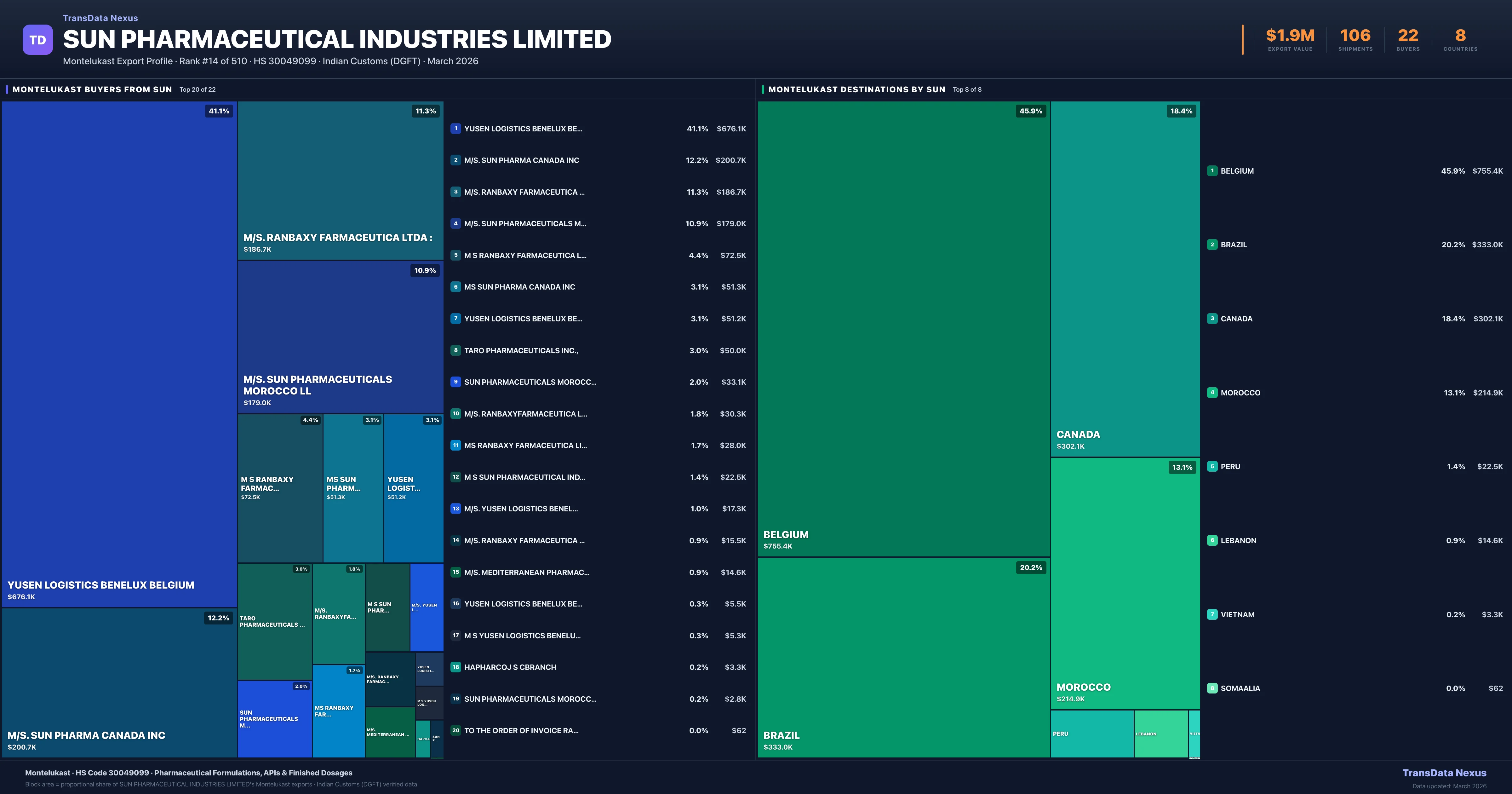Click the Montelukast Destinations By Sun heading
This screenshot has height=794, width=1512.
tap(856, 89)
